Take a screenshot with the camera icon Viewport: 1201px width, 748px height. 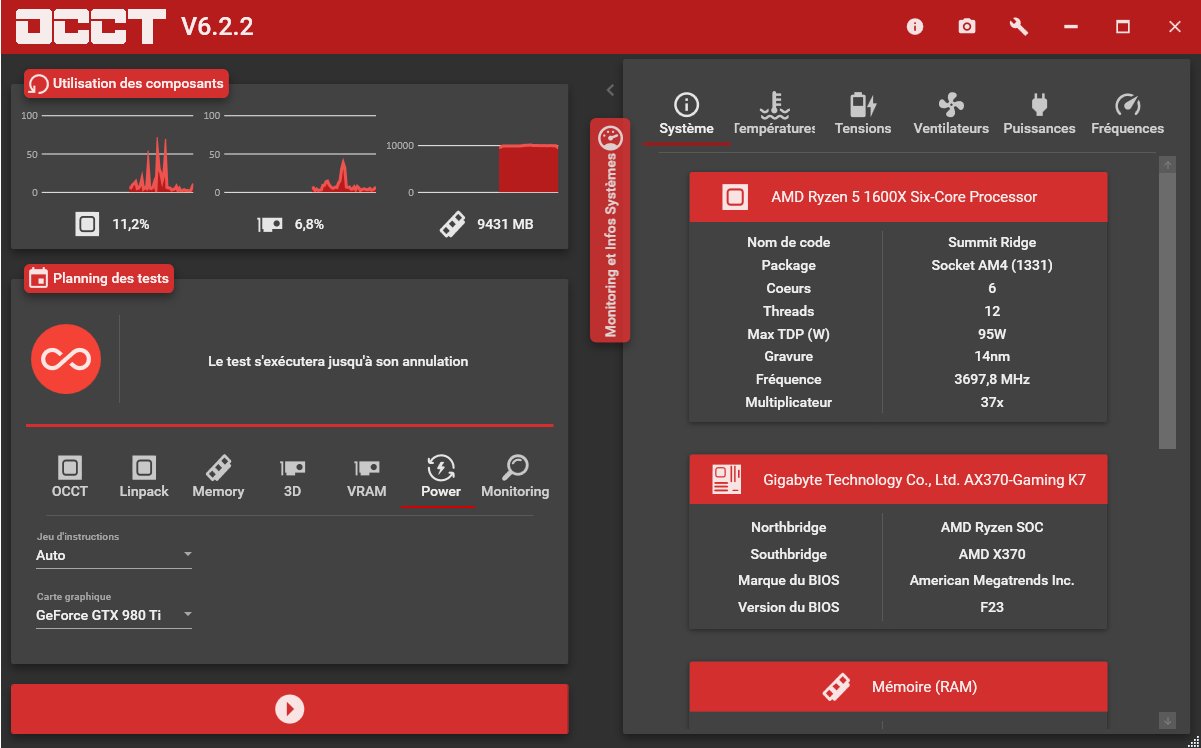click(x=967, y=27)
